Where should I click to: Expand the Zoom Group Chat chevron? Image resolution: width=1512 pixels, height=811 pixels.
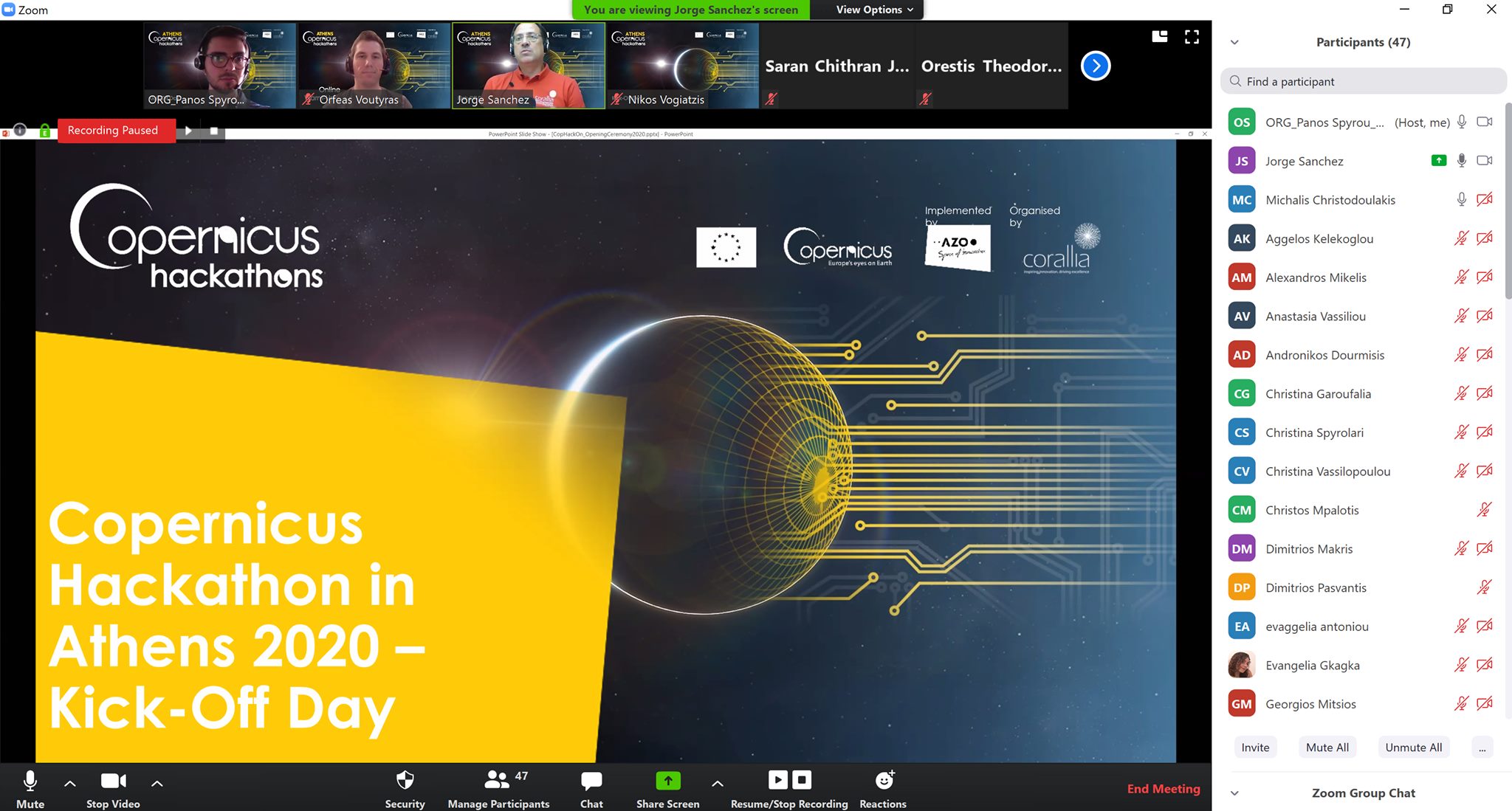tap(1234, 793)
